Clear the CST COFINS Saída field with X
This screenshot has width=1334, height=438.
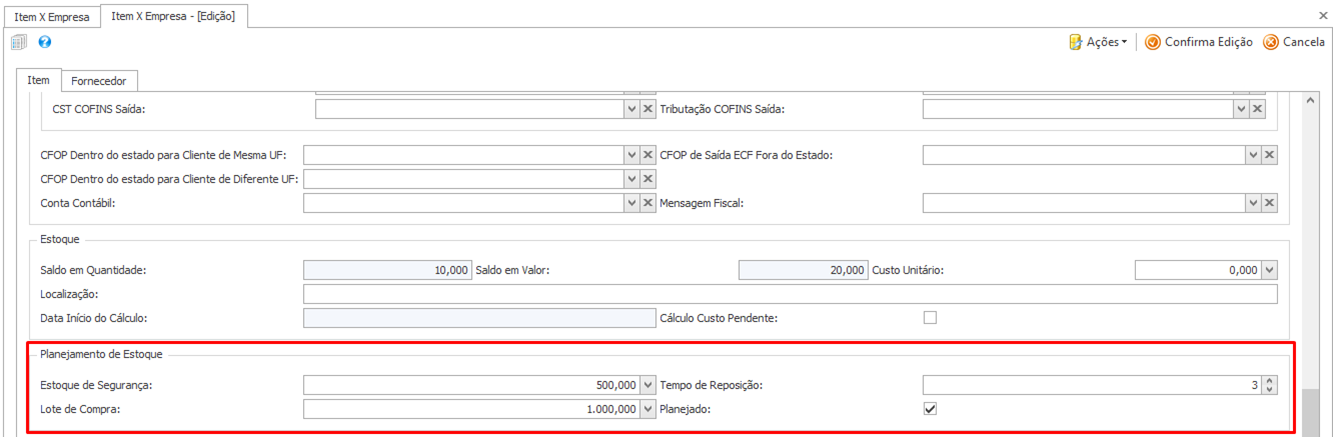647,109
